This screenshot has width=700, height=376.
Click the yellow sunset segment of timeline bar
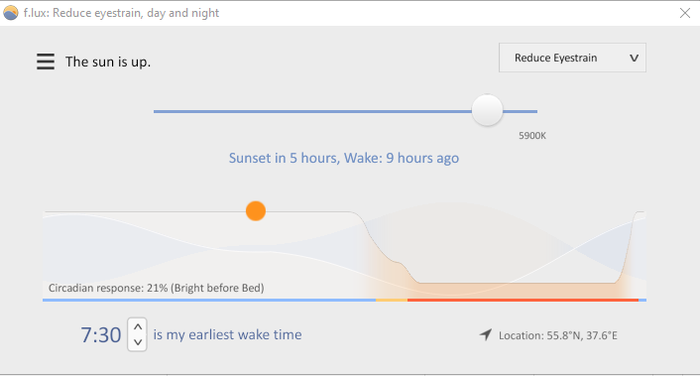(392, 300)
